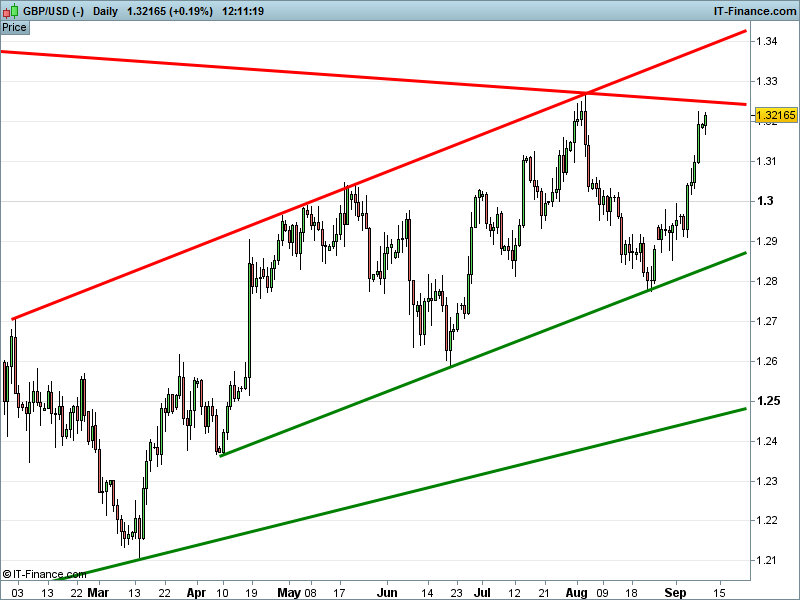Viewport: 800px width, 600px height.
Task: Click the bold 1.3 price axis label
Action: [x=765, y=201]
